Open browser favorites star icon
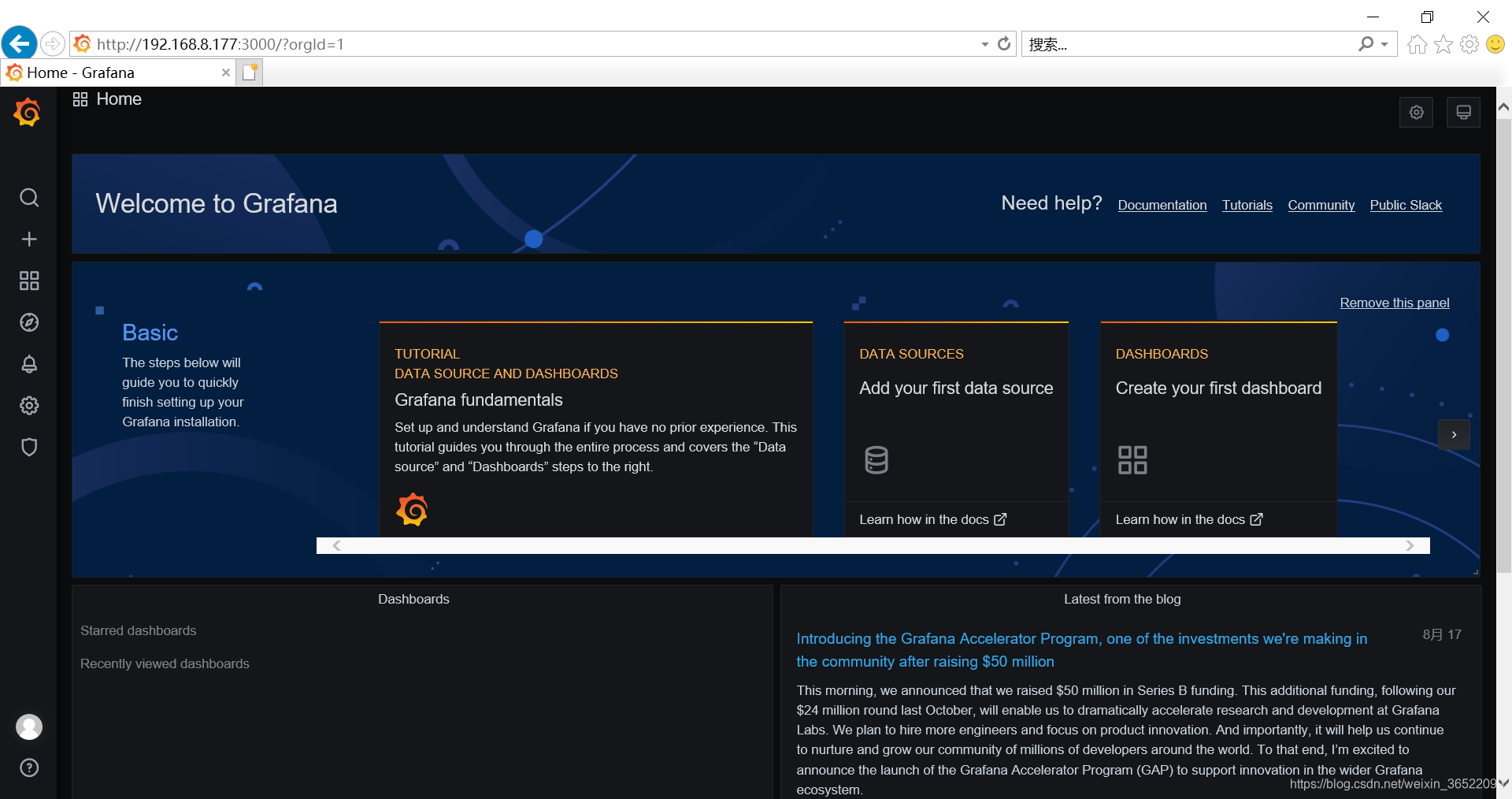 [1443, 44]
